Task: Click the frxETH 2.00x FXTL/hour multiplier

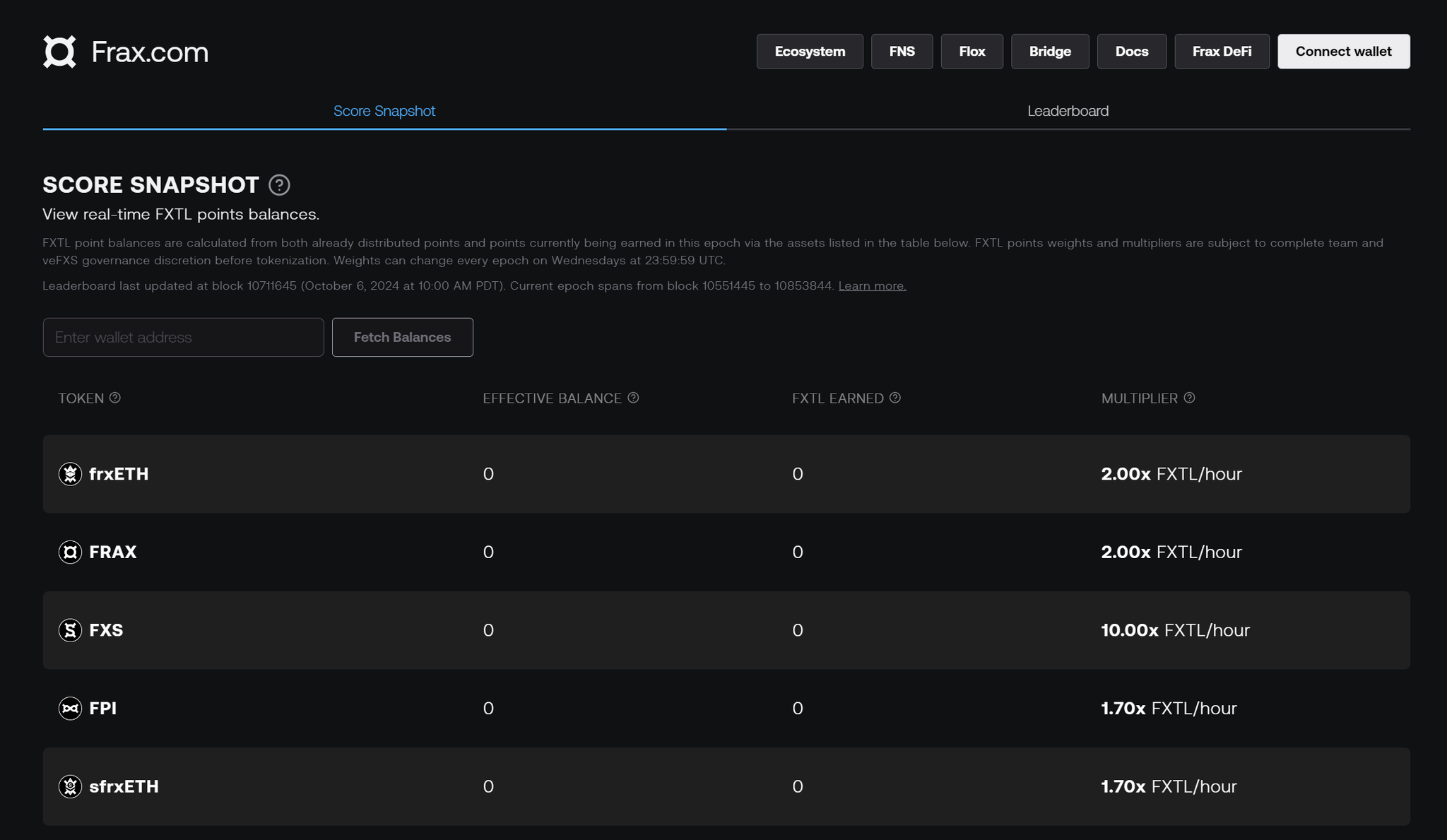Action: coord(1171,474)
